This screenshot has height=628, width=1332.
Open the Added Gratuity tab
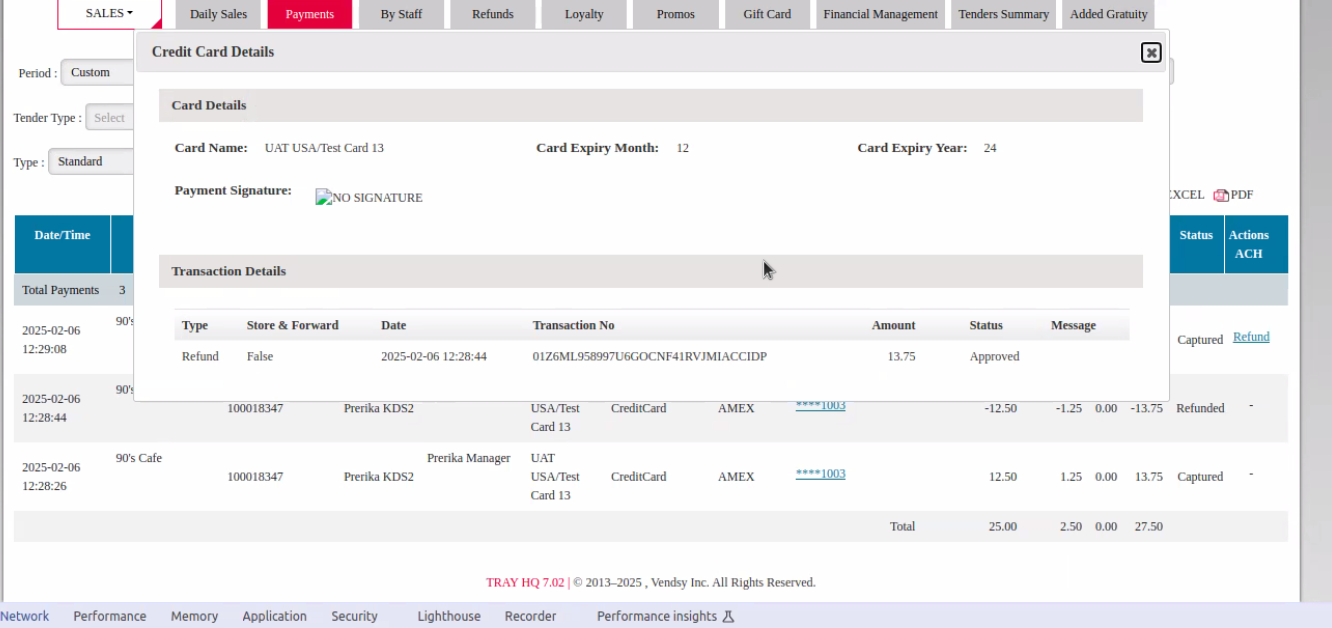point(1108,14)
